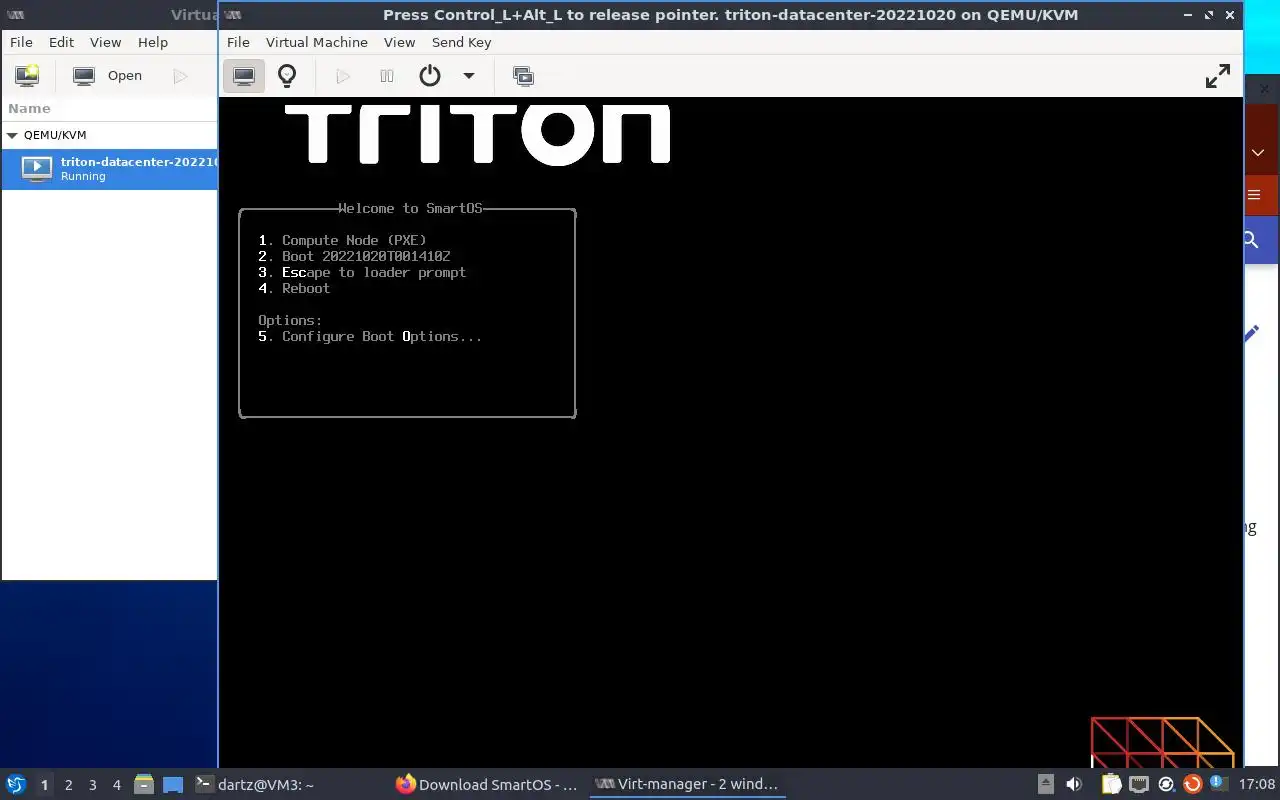Click the orange update notifier tray icon
The image size is (1280, 800).
click(1192, 785)
